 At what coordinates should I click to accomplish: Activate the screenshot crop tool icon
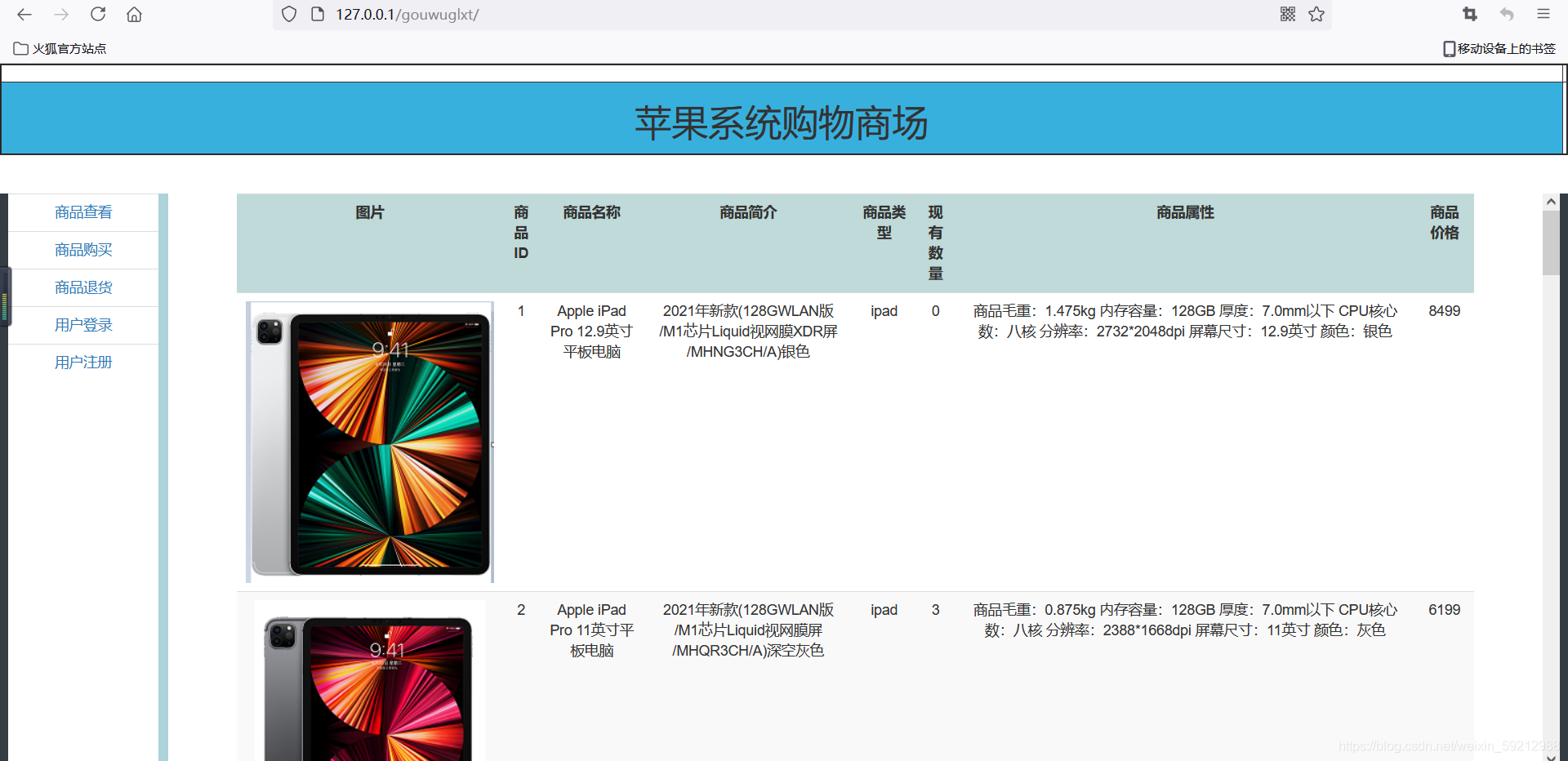[x=1470, y=14]
